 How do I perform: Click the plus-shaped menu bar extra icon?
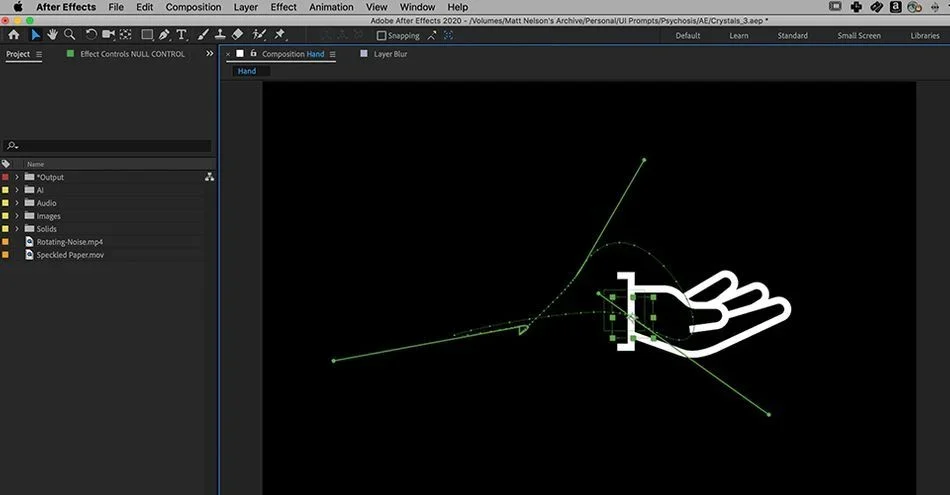856,7
